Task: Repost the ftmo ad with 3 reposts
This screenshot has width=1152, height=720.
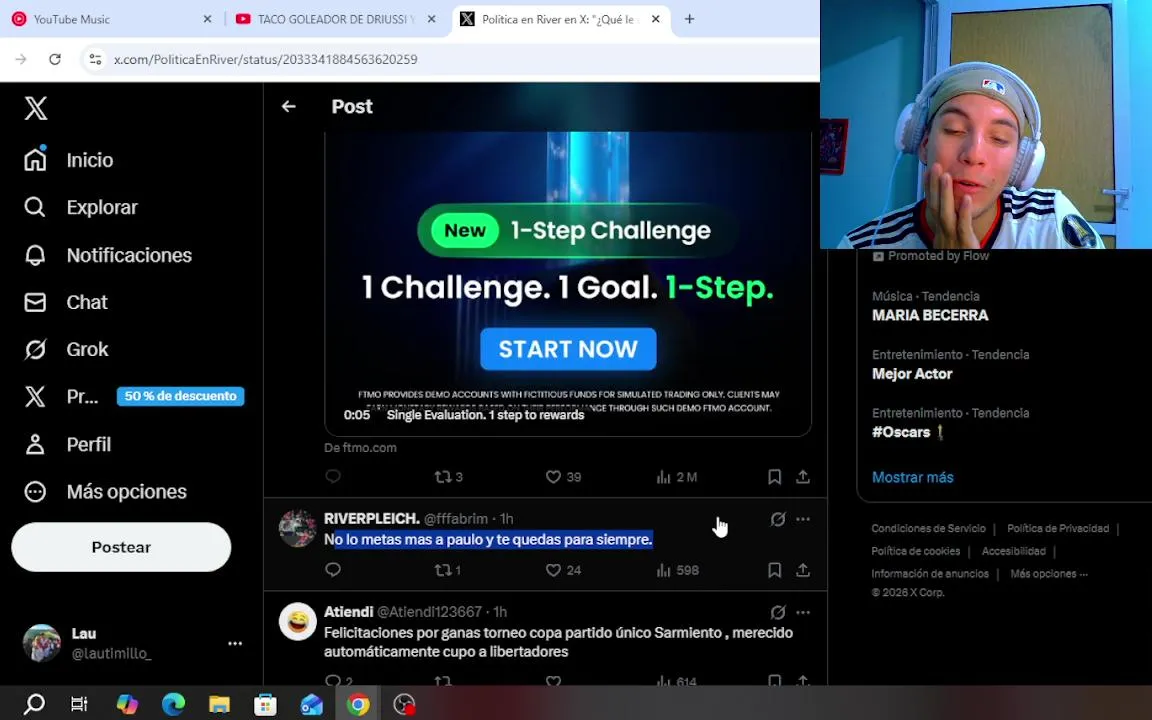Action: (448, 477)
